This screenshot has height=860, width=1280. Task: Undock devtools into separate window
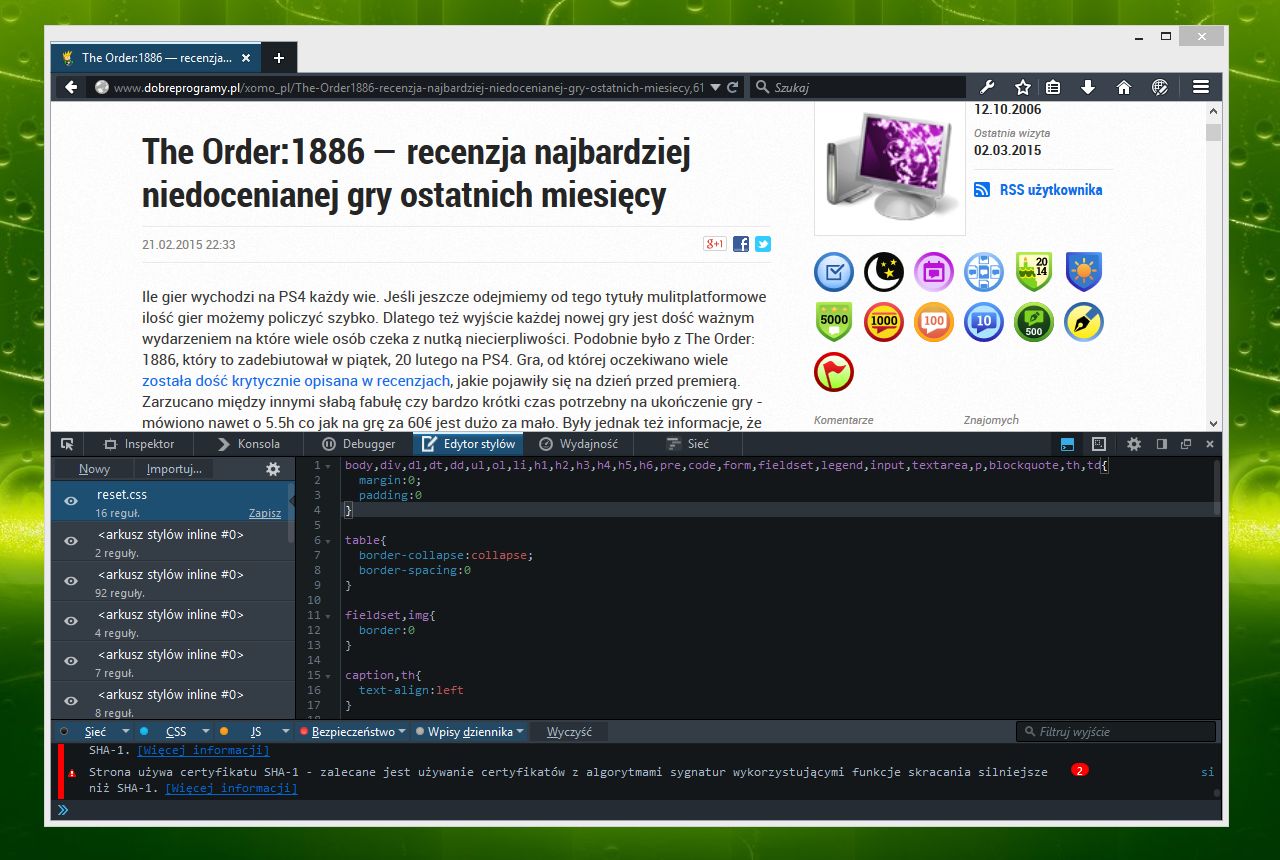pos(1186,444)
